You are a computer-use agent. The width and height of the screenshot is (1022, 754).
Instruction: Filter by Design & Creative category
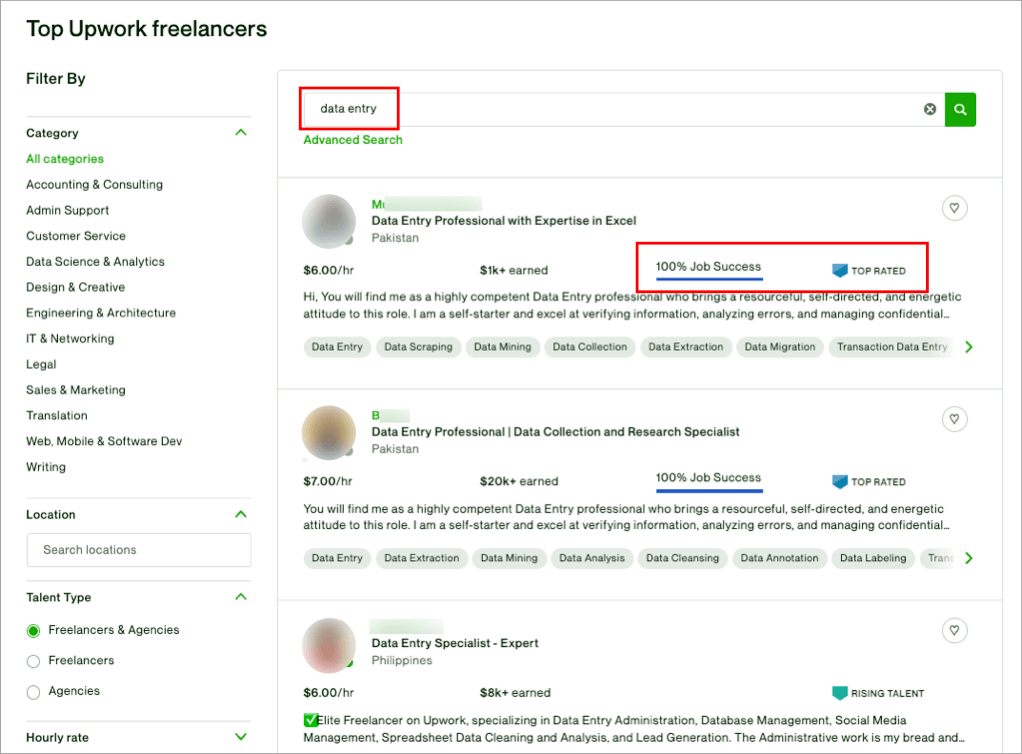[75, 287]
